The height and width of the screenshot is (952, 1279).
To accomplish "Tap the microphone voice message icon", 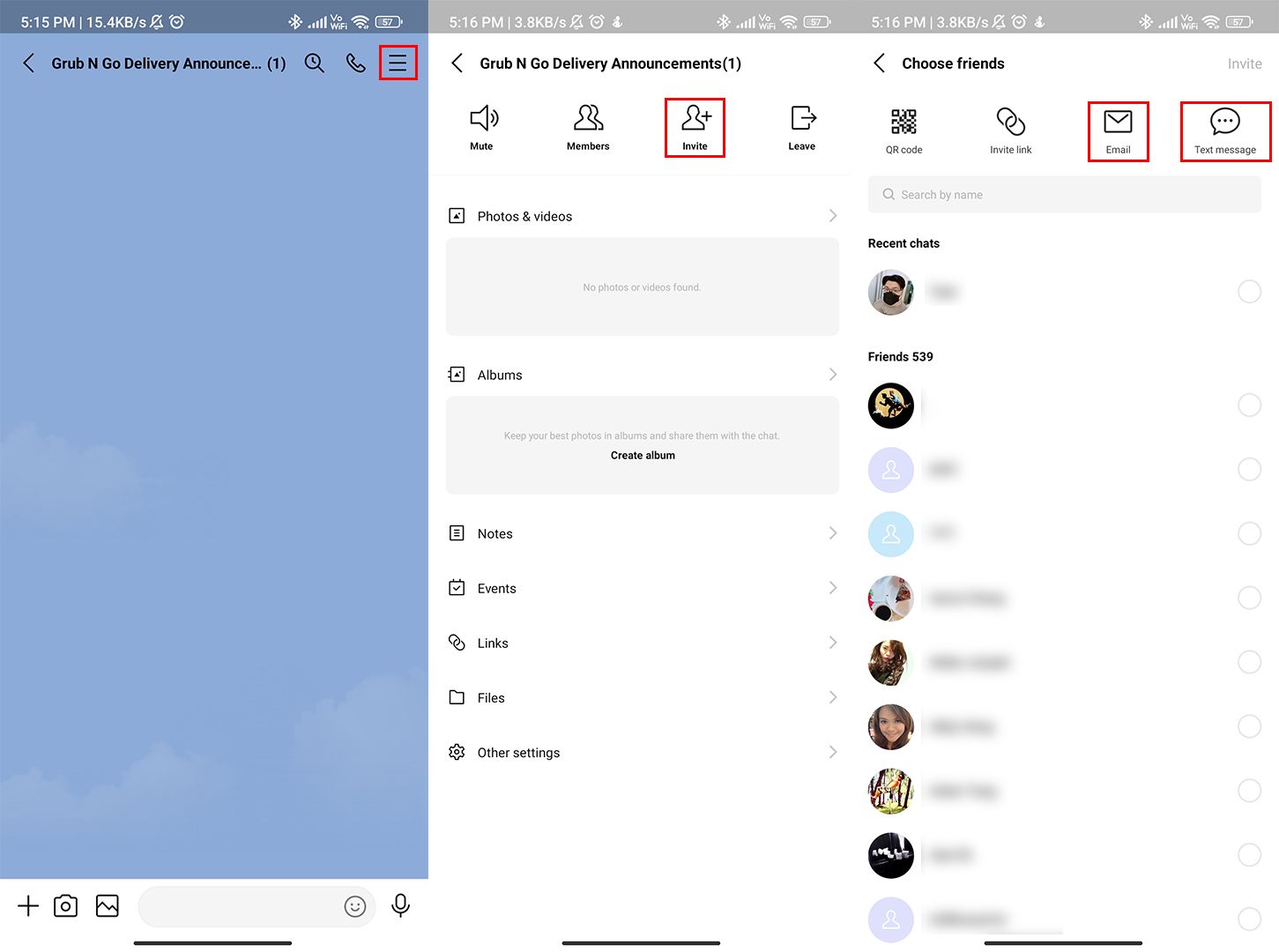I will pyautogui.click(x=400, y=905).
